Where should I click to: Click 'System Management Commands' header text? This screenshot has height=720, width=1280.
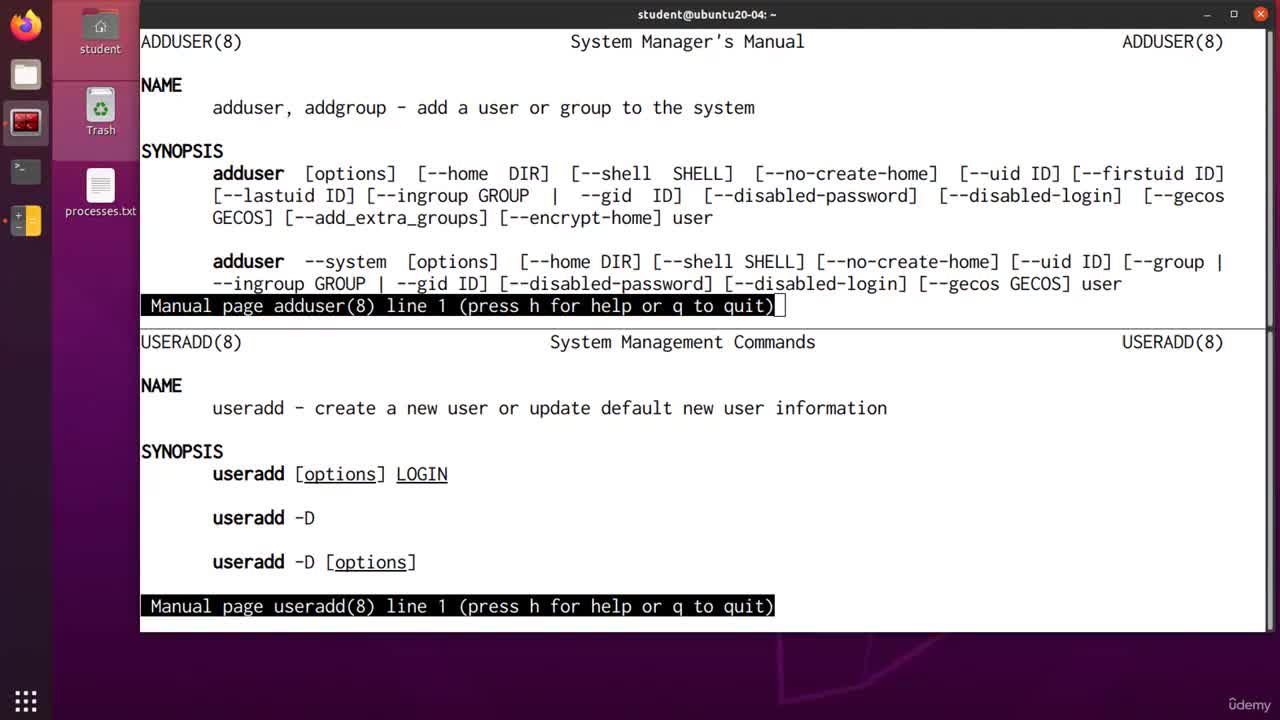682,342
